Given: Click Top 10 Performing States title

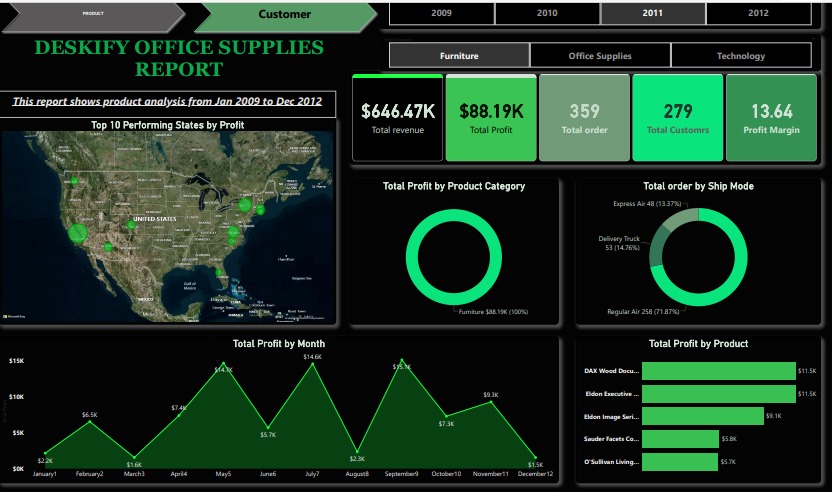Looking at the screenshot, I should point(168,125).
